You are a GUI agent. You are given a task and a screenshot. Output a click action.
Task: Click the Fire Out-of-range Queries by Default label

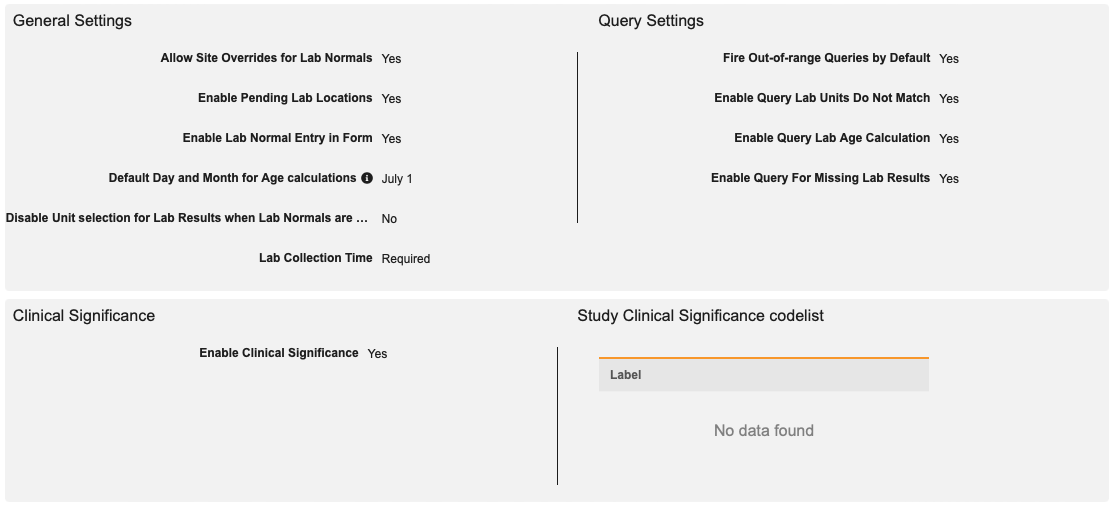click(826, 58)
